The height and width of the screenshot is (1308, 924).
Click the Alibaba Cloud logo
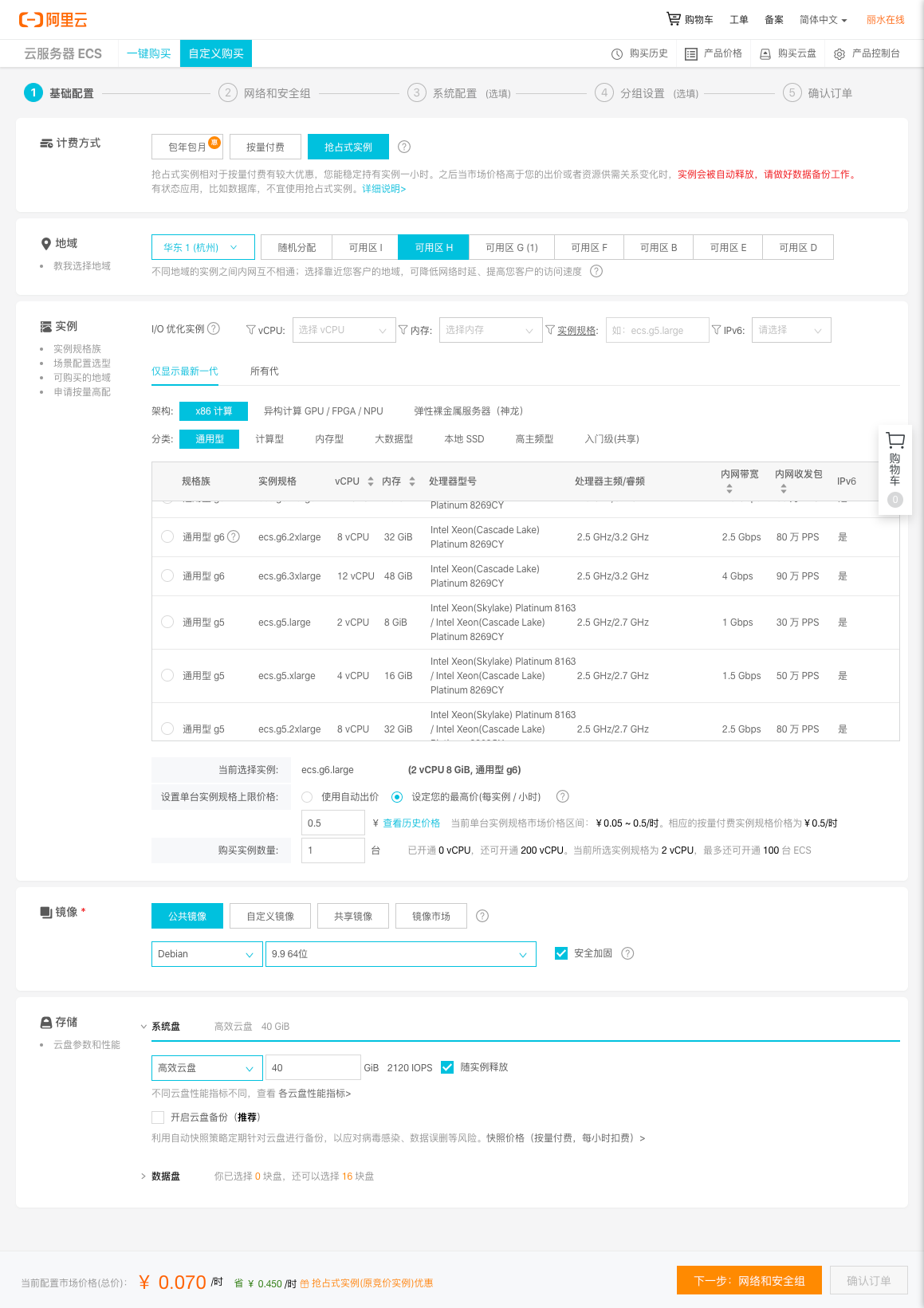click(53, 20)
